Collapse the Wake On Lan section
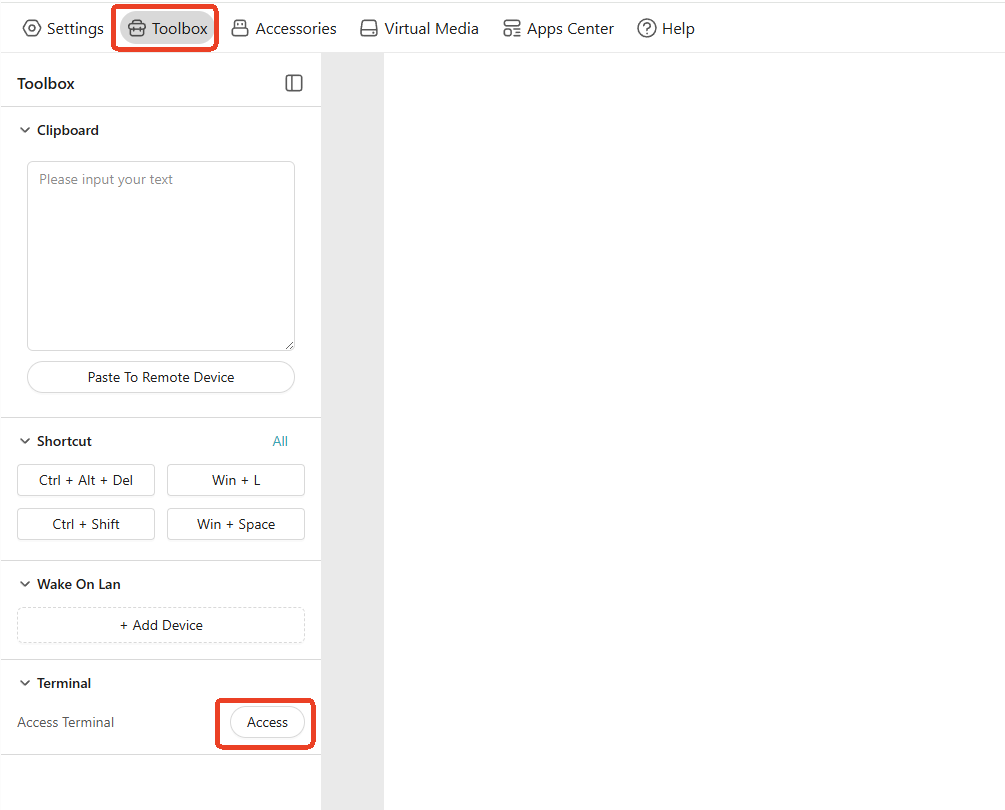 coord(23,584)
